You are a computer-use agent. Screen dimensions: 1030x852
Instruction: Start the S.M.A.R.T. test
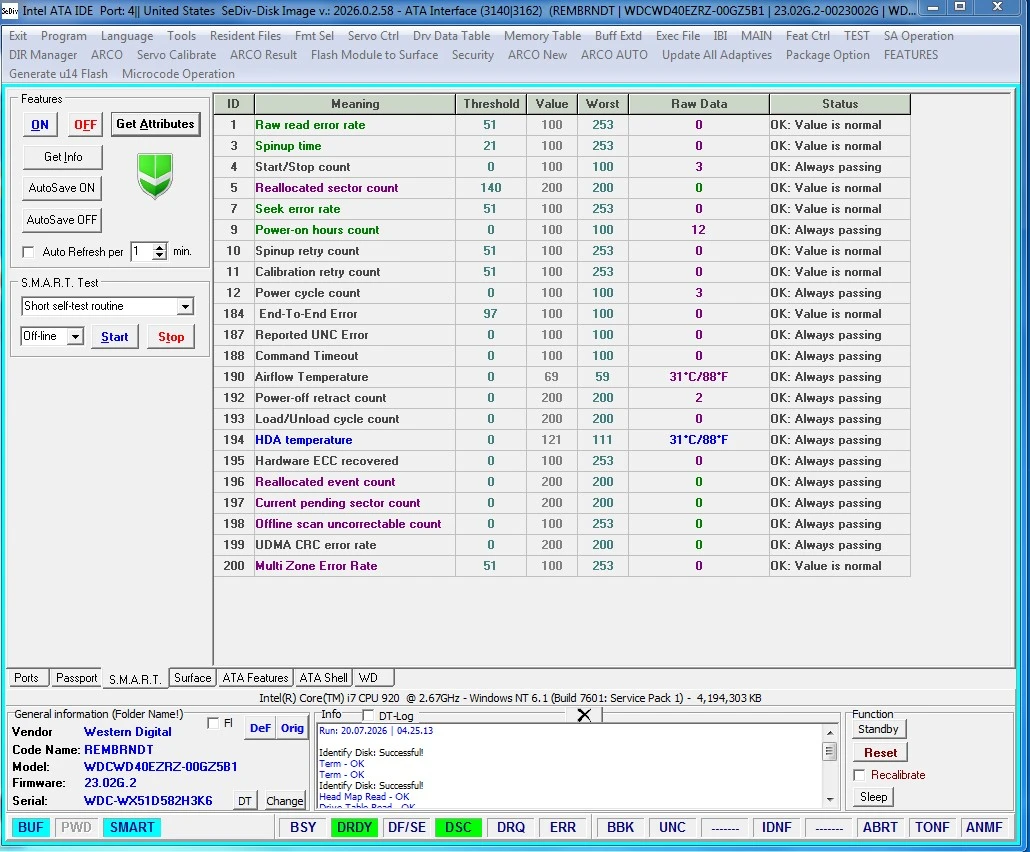click(115, 337)
